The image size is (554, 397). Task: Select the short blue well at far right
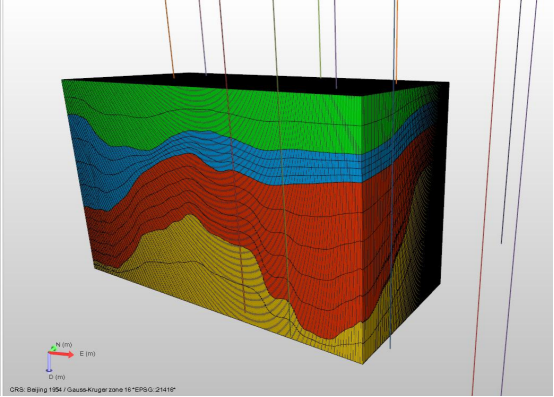(x=511, y=122)
